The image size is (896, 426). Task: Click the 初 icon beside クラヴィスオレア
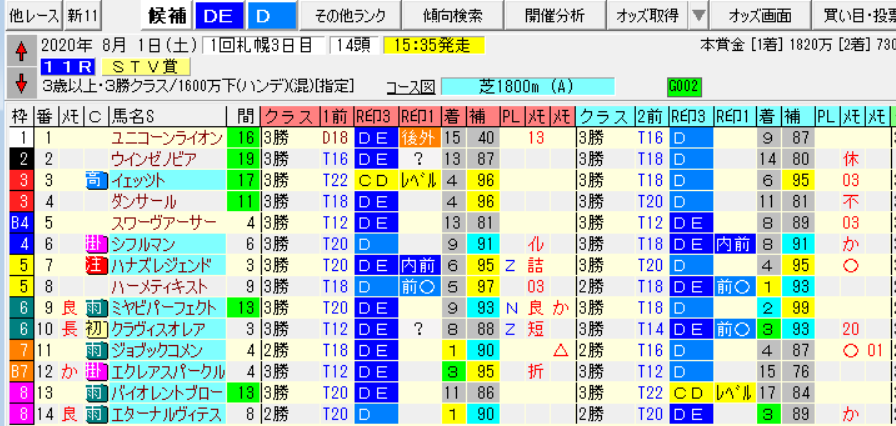tap(96, 328)
